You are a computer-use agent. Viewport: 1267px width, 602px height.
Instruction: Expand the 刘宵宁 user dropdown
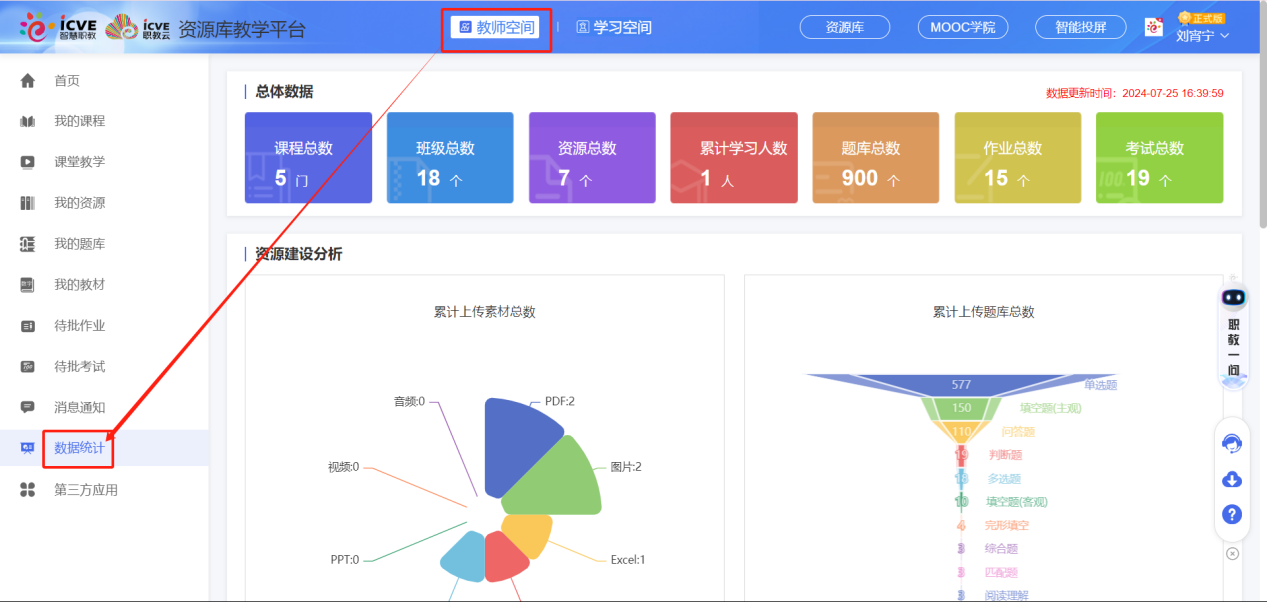[x=1202, y=36]
